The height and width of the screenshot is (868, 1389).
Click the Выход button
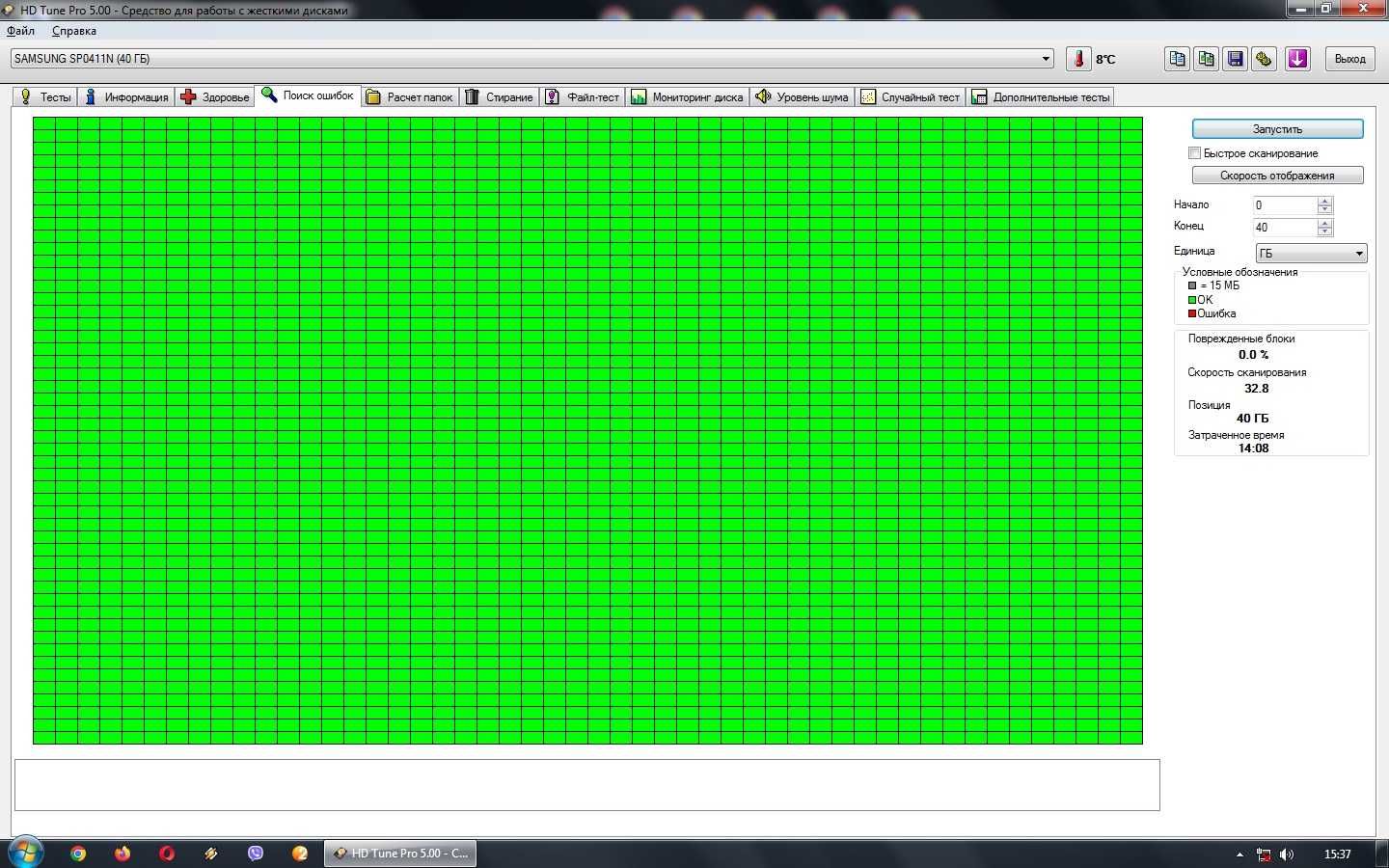coord(1349,59)
